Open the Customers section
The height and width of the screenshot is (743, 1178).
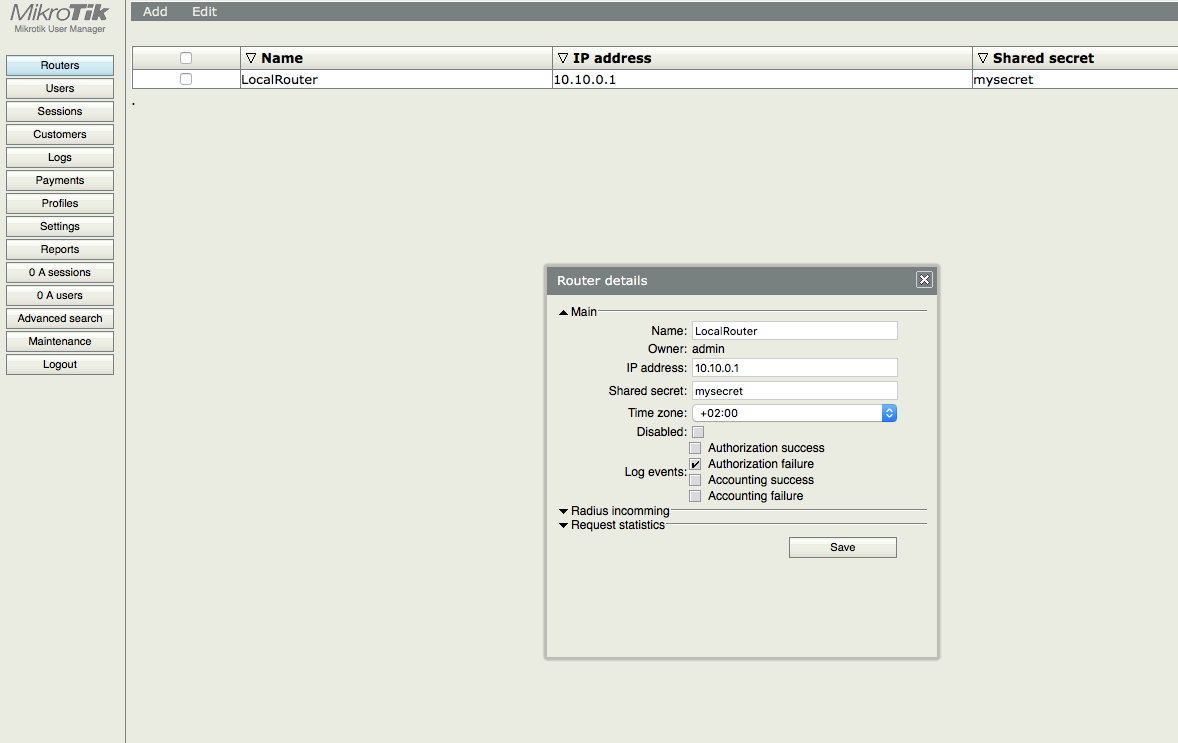tap(59, 134)
